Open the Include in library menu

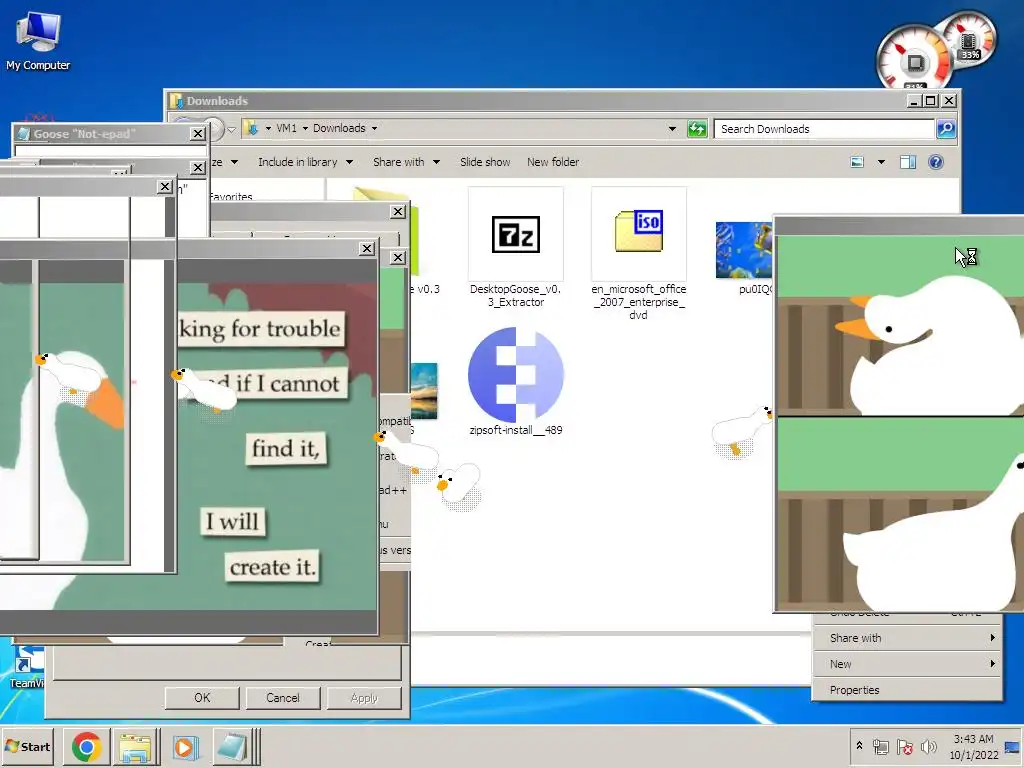[x=305, y=162]
